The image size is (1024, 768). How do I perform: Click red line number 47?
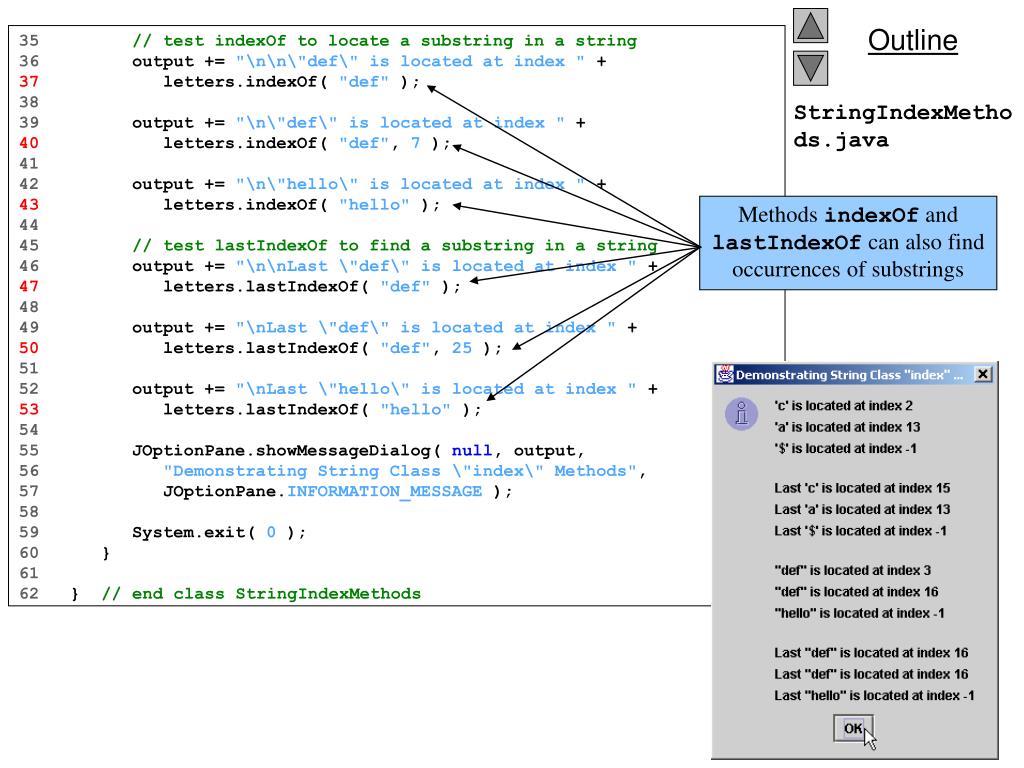tap(29, 286)
